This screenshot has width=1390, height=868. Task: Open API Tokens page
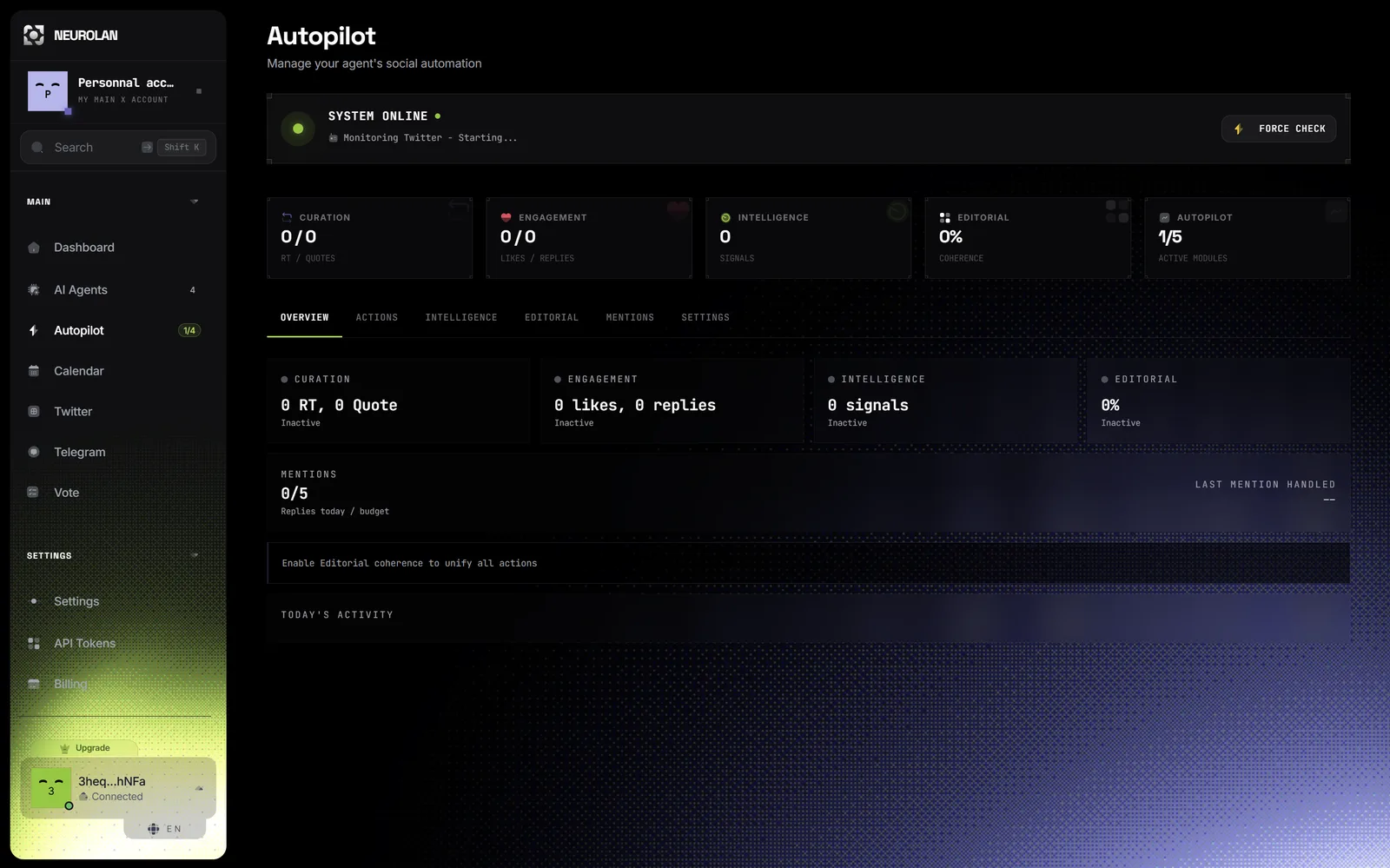pos(84,644)
